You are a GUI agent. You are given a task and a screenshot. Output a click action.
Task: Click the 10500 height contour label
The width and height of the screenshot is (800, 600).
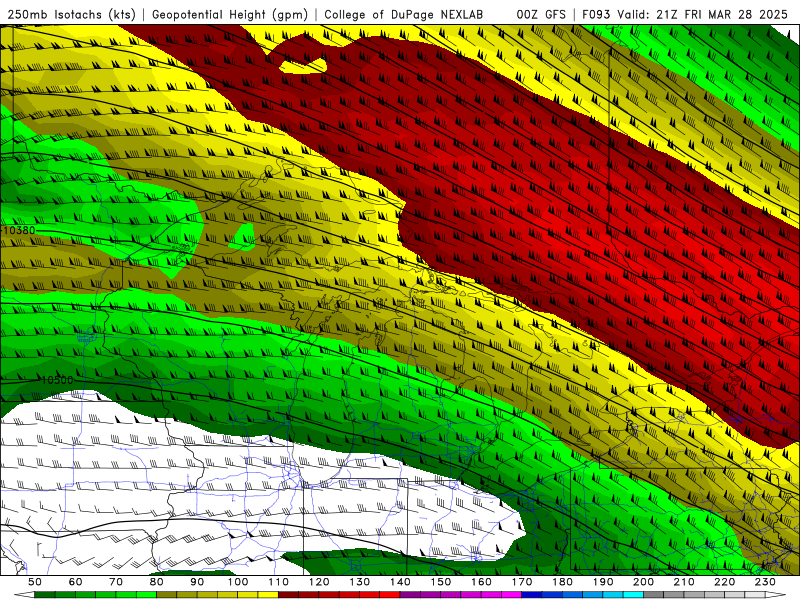click(57, 380)
